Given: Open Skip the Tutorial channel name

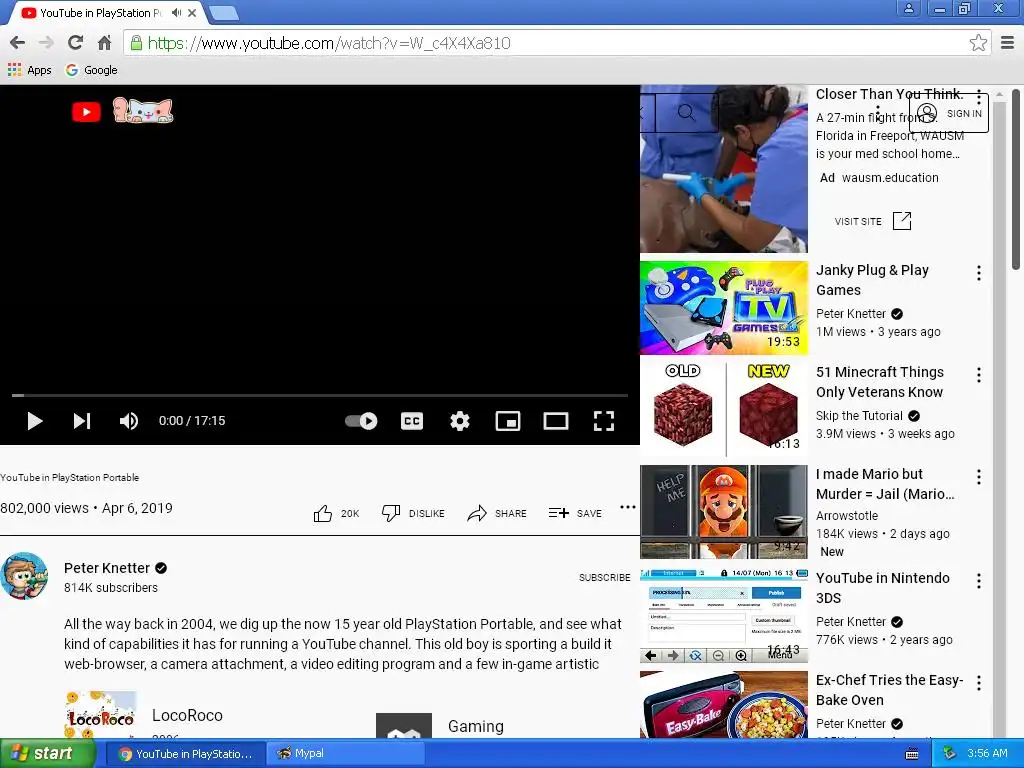Looking at the screenshot, I should 859,416.
